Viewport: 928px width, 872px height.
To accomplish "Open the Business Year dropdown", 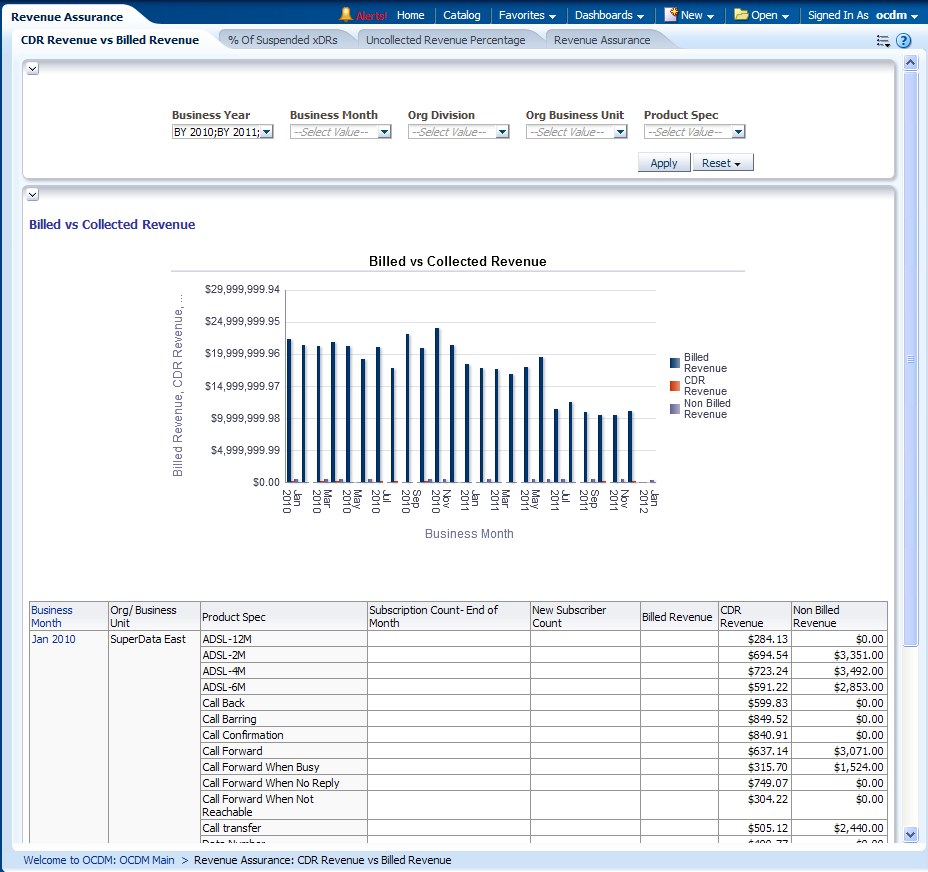I will coord(266,132).
